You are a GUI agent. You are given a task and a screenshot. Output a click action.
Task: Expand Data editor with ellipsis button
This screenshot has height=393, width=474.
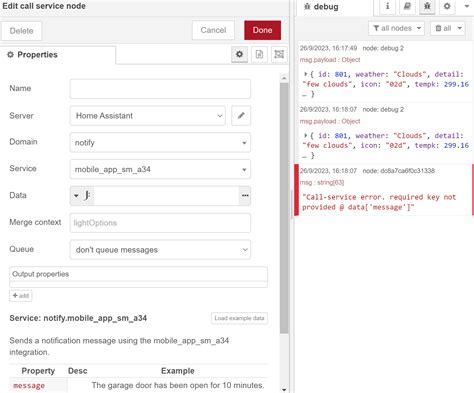pyautogui.click(x=245, y=196)
